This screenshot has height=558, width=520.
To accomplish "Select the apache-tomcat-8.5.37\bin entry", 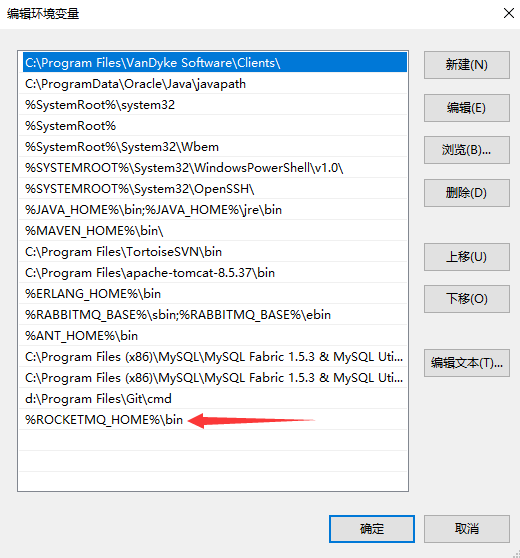I will [213, 273].
